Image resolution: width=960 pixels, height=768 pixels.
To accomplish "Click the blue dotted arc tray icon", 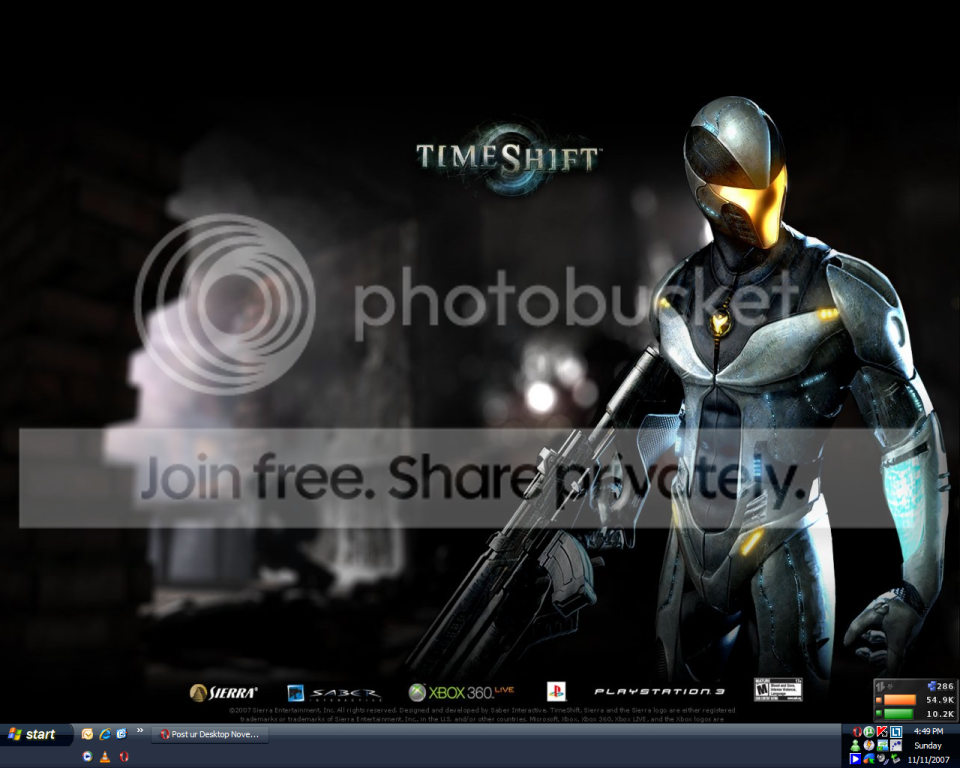I will 896,745.
